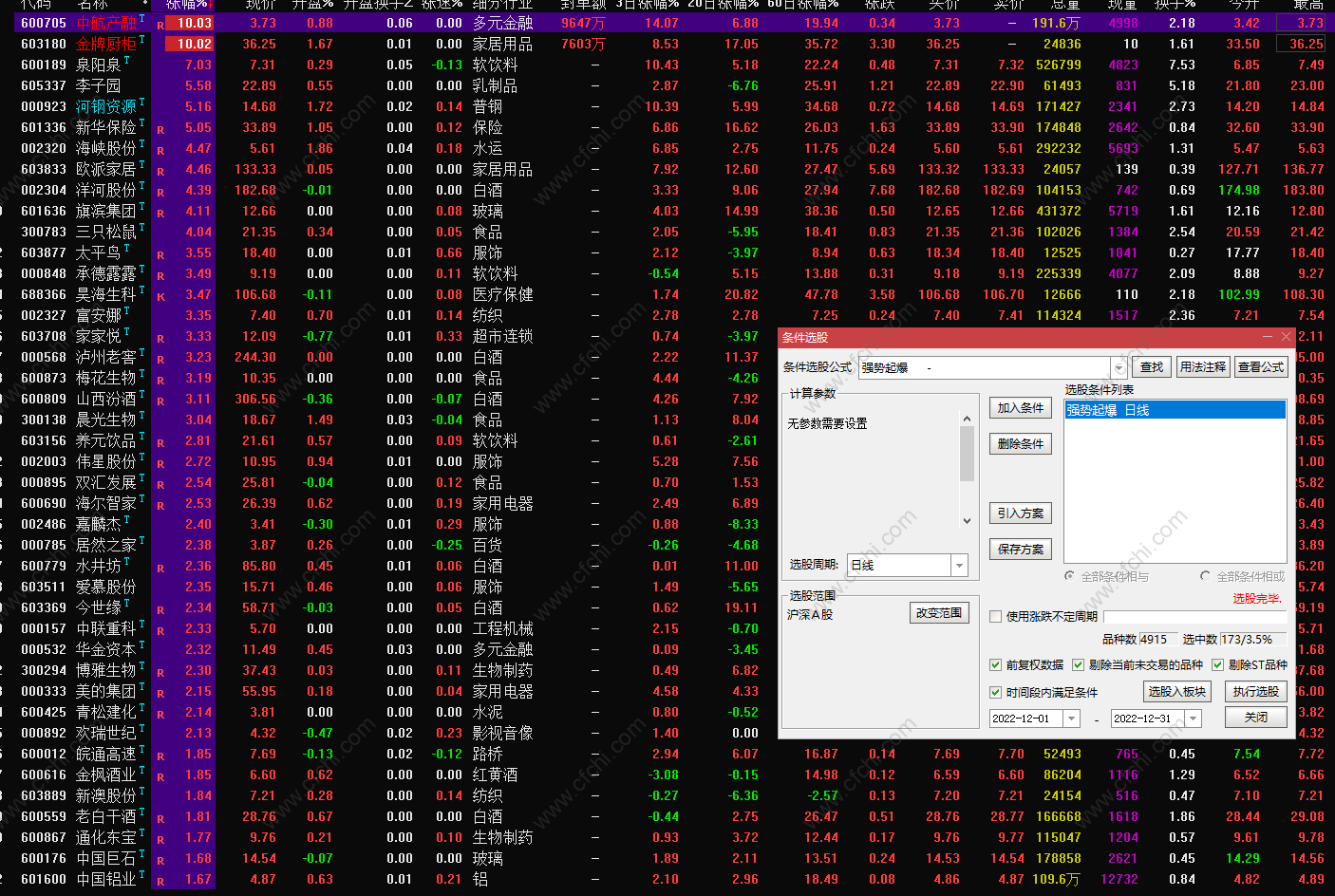This screenshot has width=1335, height=896.
Task: Click 计算参数 scroll down arrow
Action: [967, 520]
